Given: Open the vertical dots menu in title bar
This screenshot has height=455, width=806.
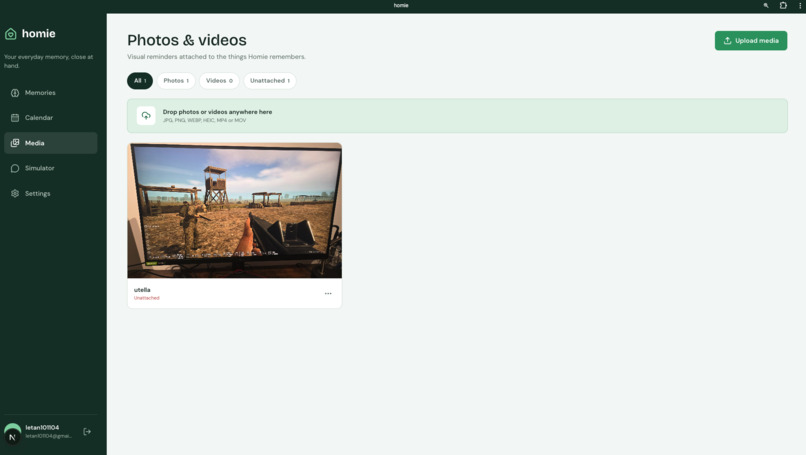Looking at the screenshot, I should [x=800, y=5].
